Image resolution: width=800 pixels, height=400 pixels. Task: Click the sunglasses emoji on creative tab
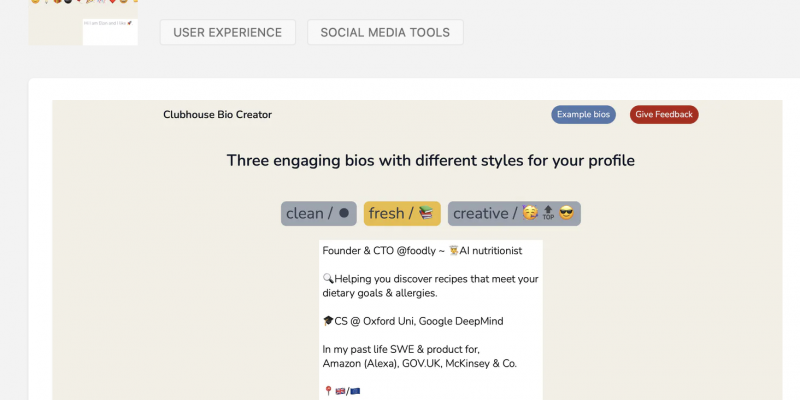click(566, 213)
